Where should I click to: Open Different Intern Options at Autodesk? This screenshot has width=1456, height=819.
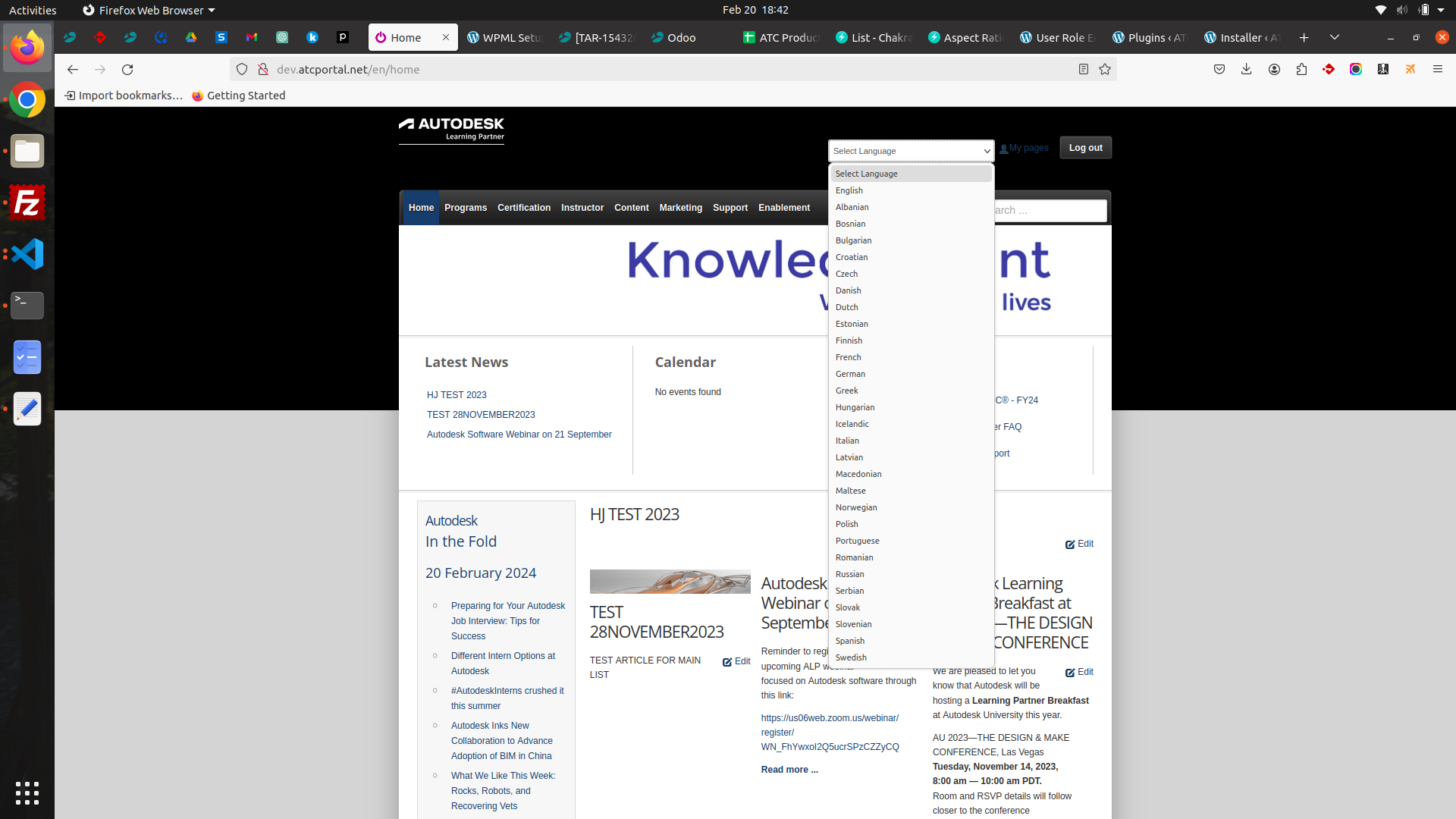pyautogui.click(x=503, y=664)
